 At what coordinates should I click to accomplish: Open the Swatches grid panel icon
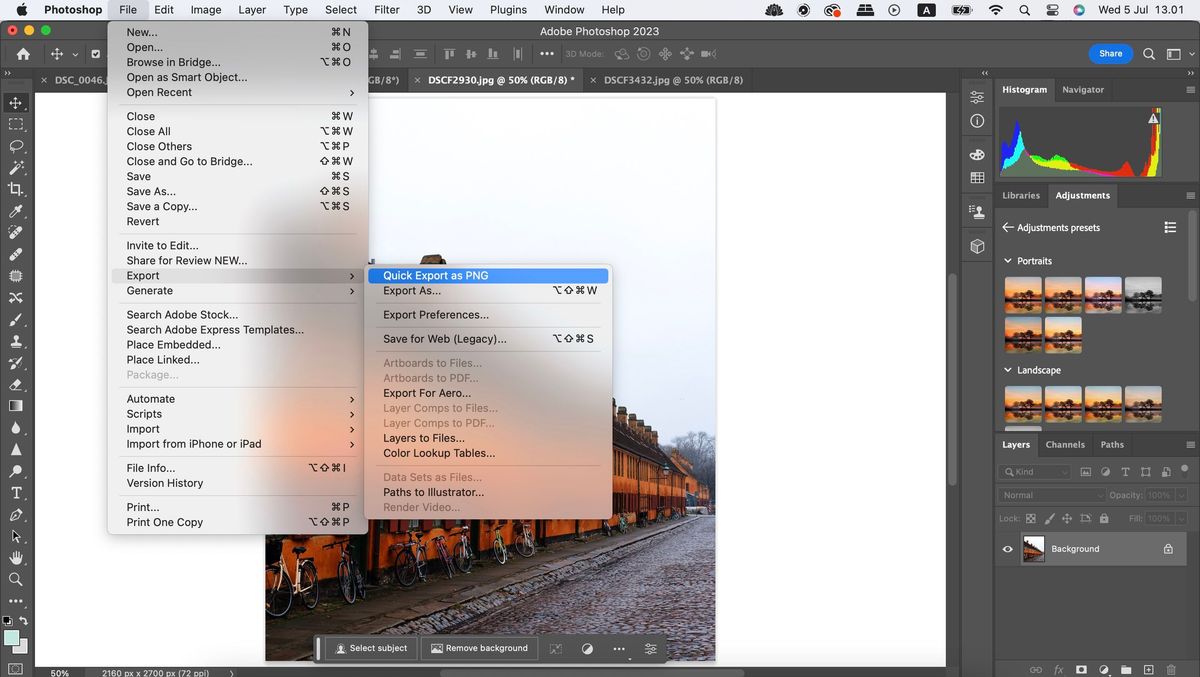(977, 178)
